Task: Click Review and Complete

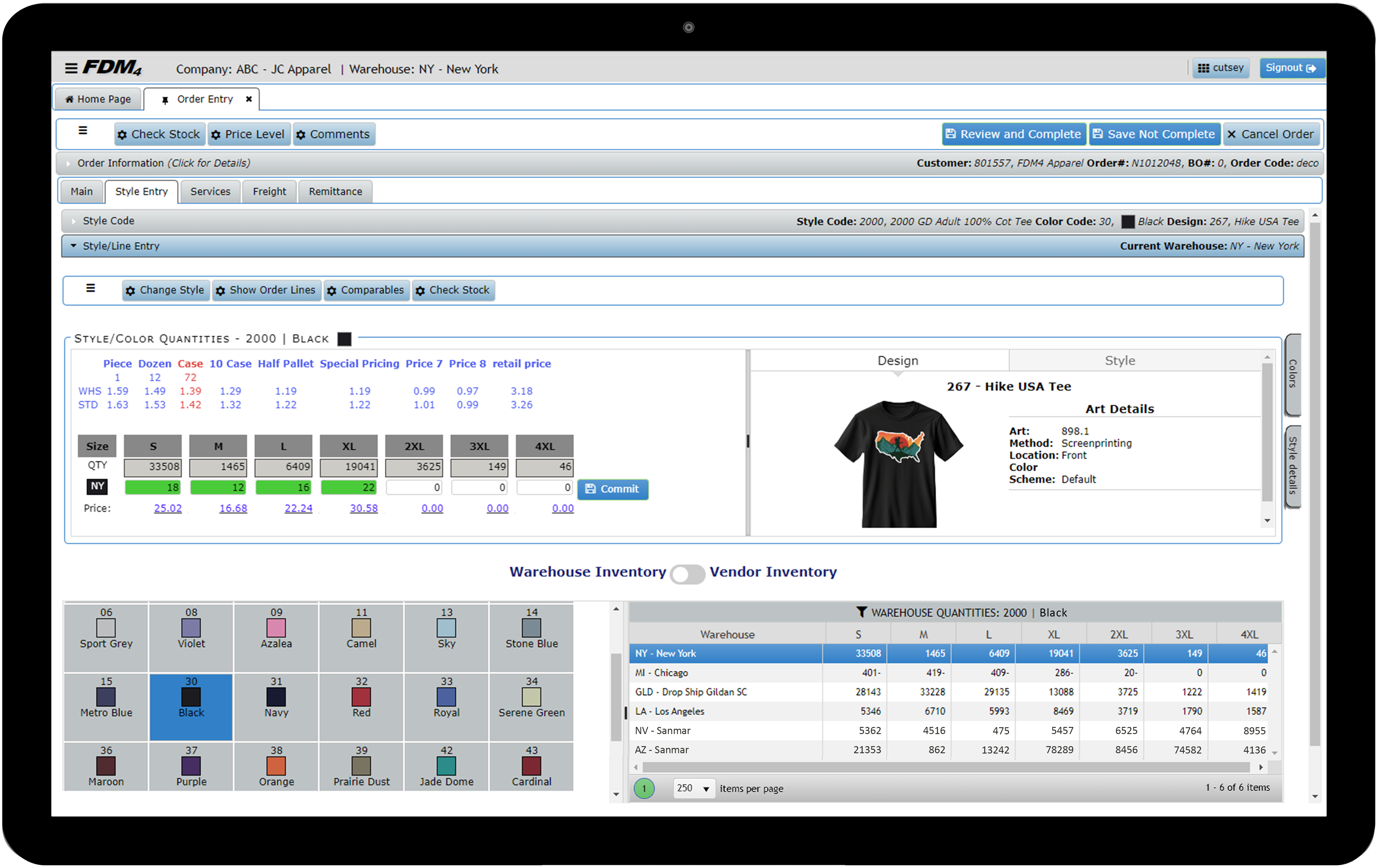Action: [x=1013, y=134]
